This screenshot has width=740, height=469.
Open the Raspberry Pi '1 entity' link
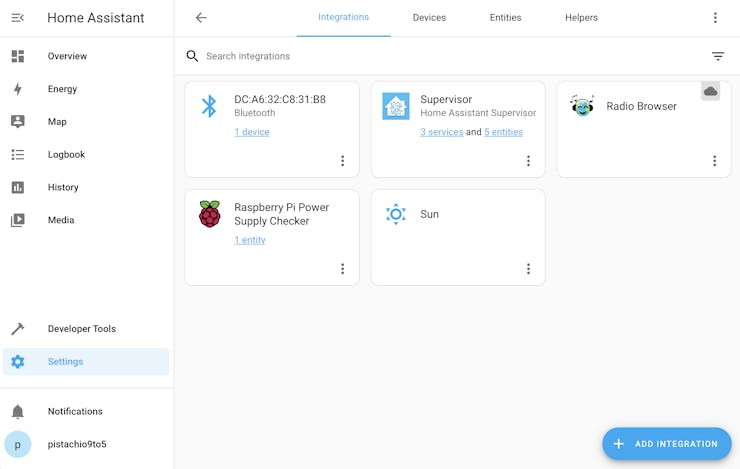tap(250, 240)
